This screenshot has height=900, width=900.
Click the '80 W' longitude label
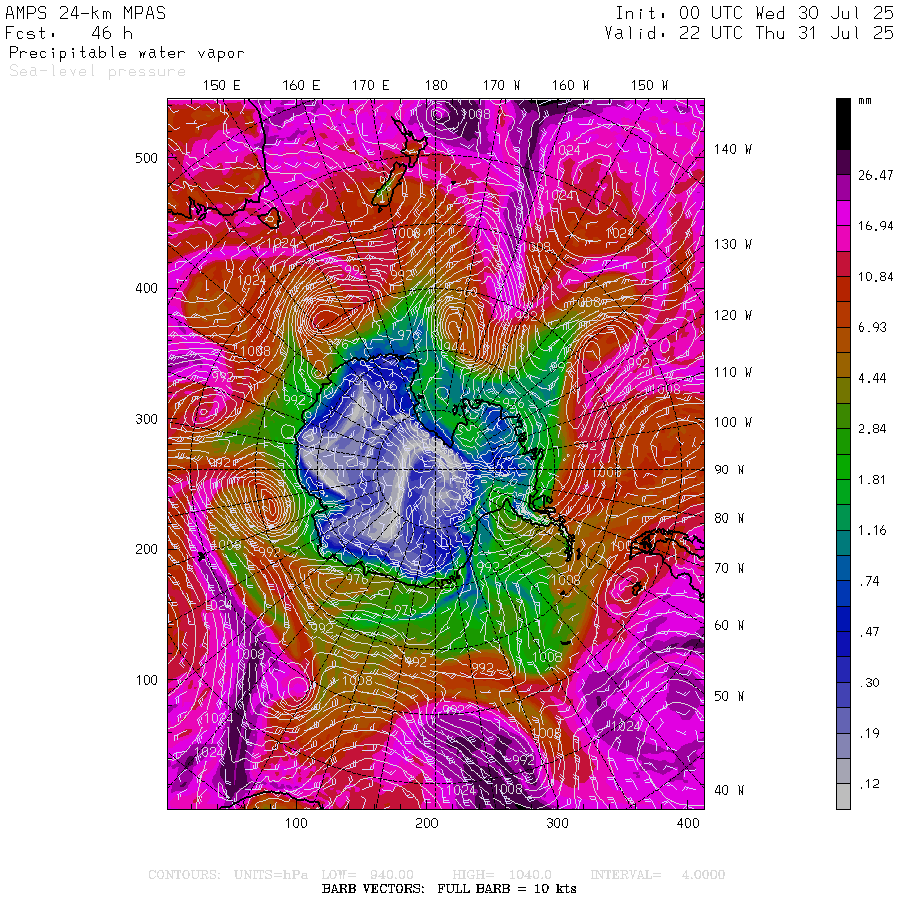[729, 518]
